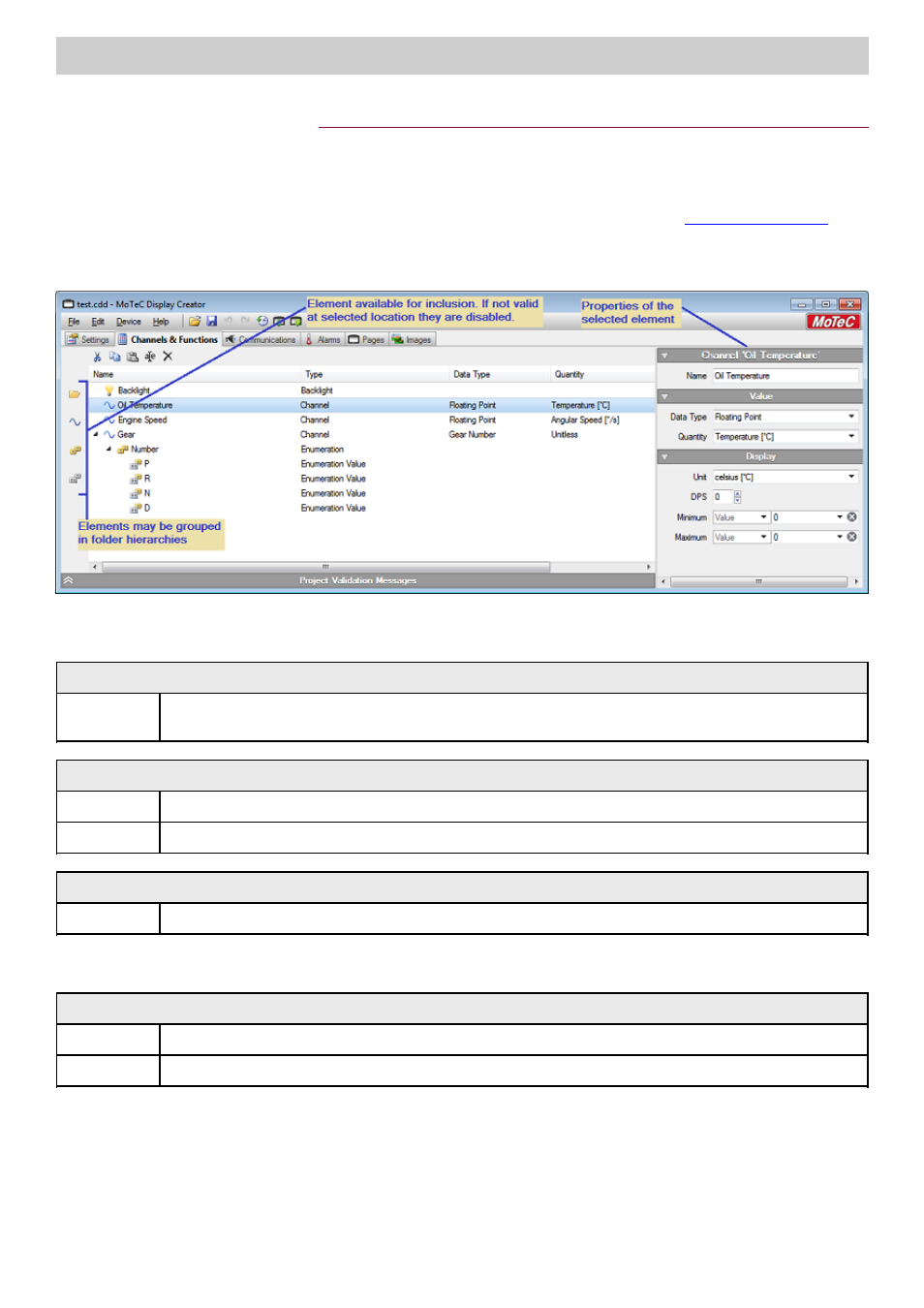Switch to the Communications tab
Image resolution: width=924 pixels, height=1308 pixels.
[x=262, y=339]
